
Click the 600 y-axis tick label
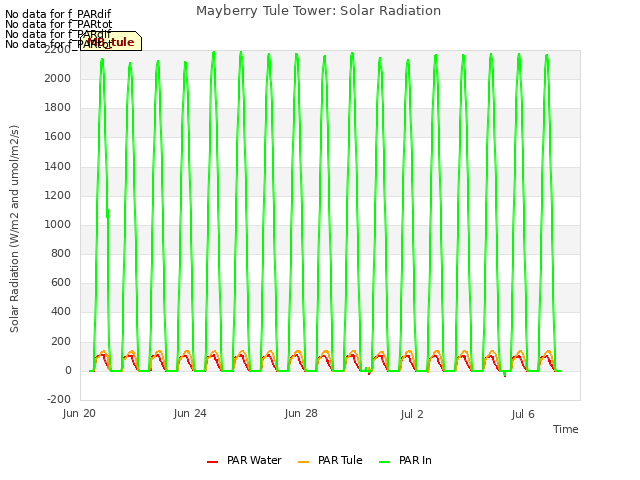[61, 282]
